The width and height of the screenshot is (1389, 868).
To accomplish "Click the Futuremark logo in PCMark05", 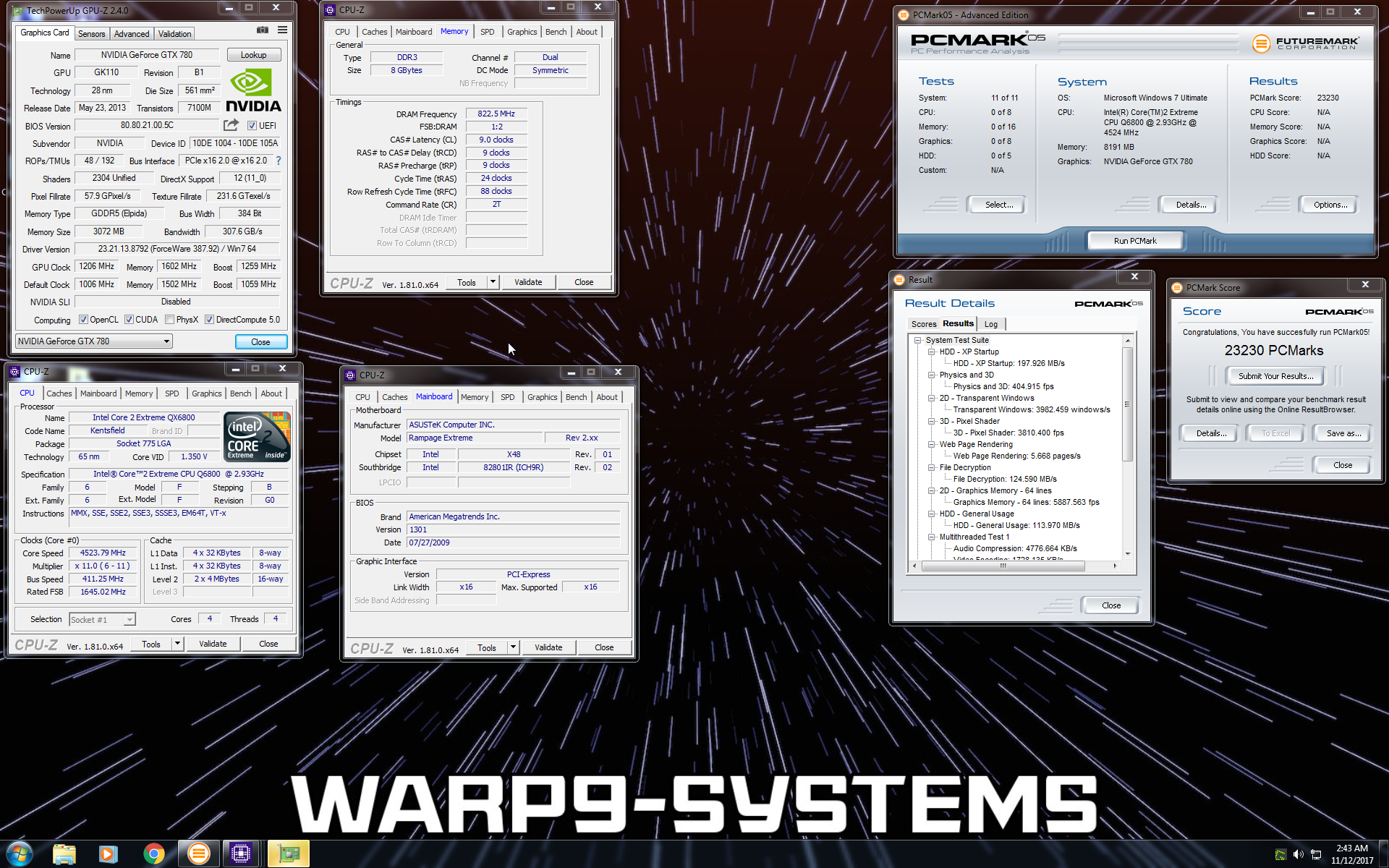I will (x=1306, y=43).
